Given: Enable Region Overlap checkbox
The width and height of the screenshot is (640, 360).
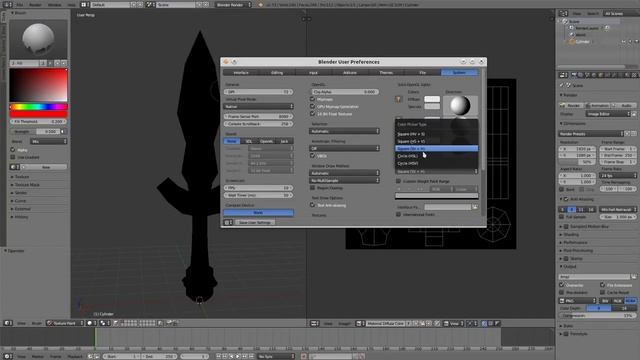Looking at the screenshot, I should [x=313, y=188].
